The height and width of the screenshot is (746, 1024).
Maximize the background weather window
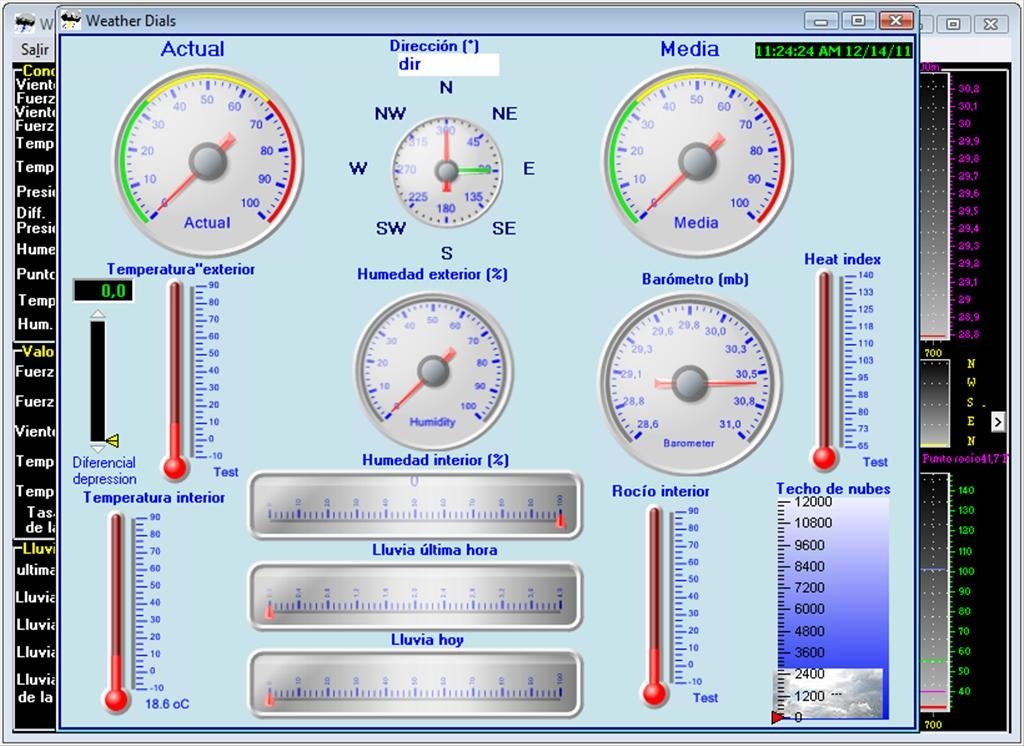[x=953, y=24]
